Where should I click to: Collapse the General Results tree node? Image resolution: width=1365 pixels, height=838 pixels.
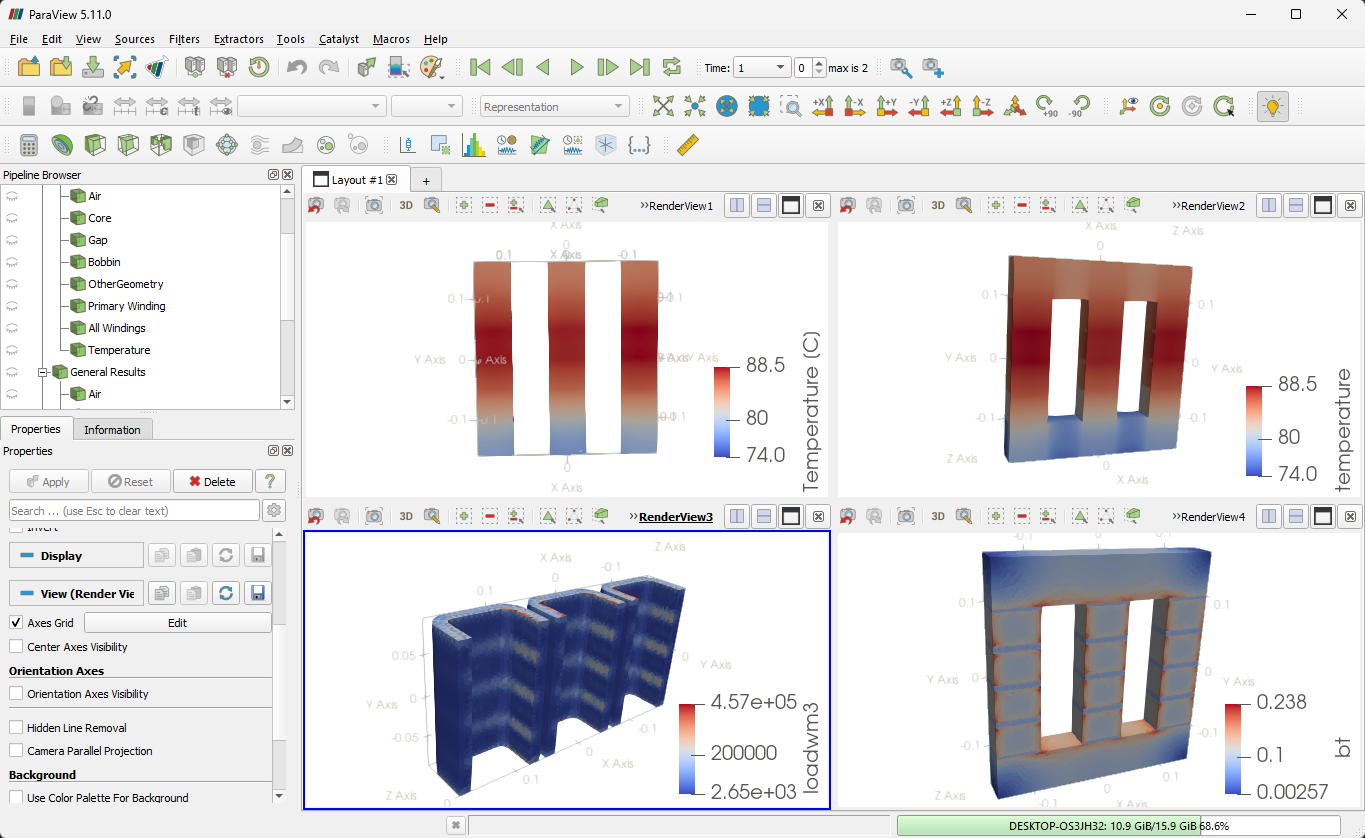click(44, 372)
